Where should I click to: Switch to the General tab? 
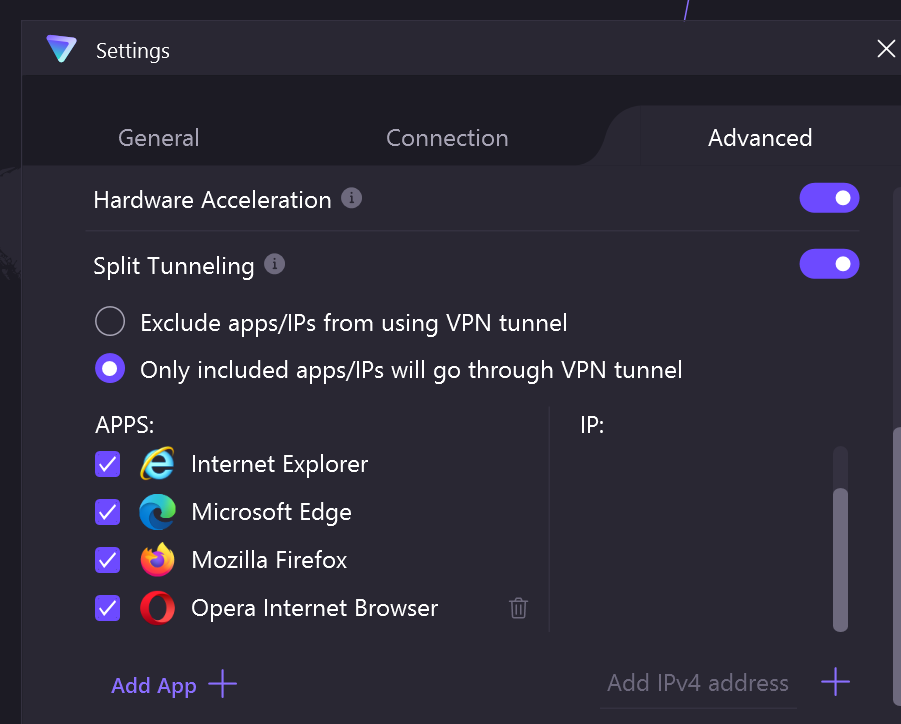159,138
